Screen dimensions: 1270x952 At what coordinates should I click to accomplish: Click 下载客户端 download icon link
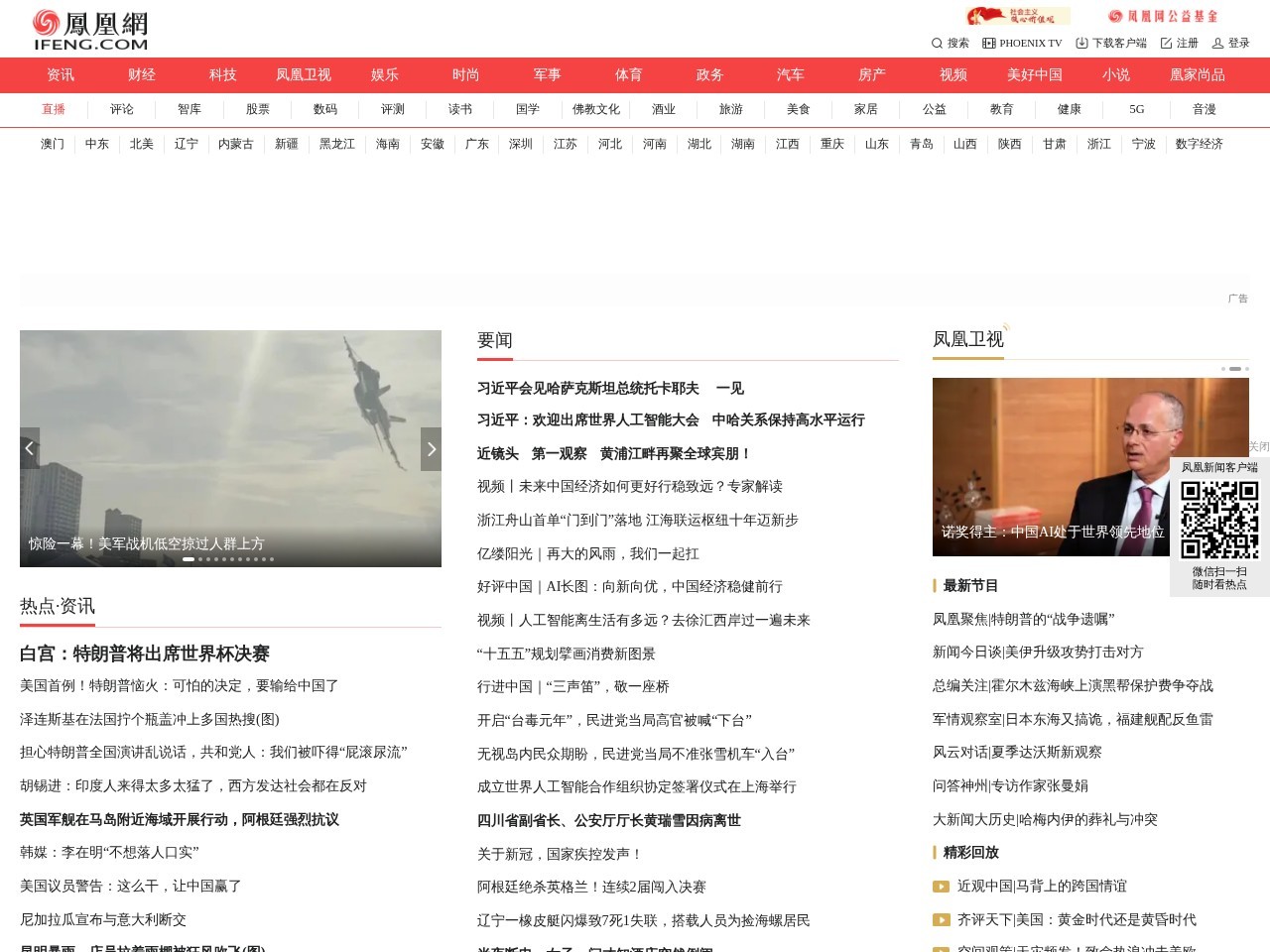1111,43
